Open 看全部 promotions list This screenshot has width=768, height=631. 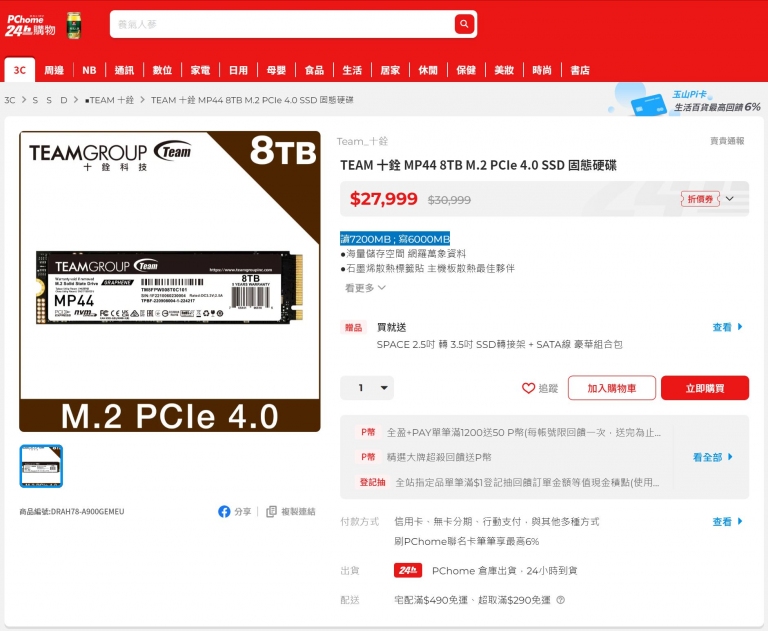click(x=713, y=457)
